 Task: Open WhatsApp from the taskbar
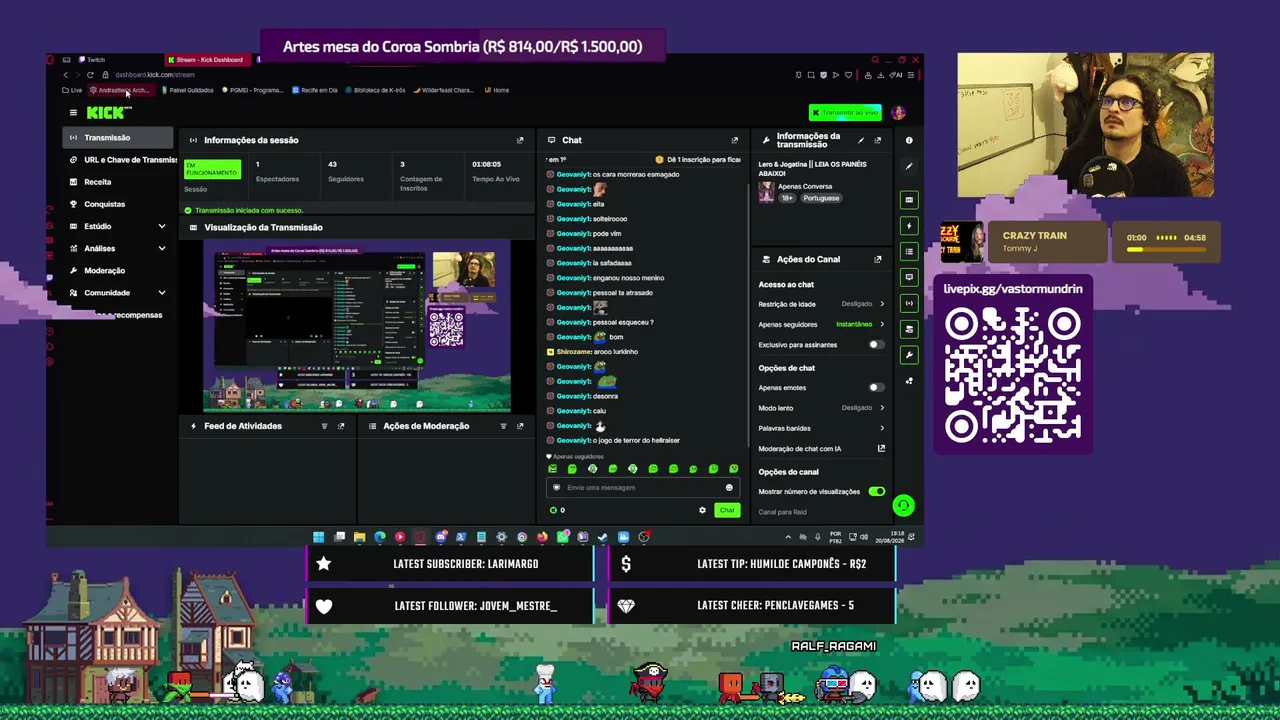point(563,537)
